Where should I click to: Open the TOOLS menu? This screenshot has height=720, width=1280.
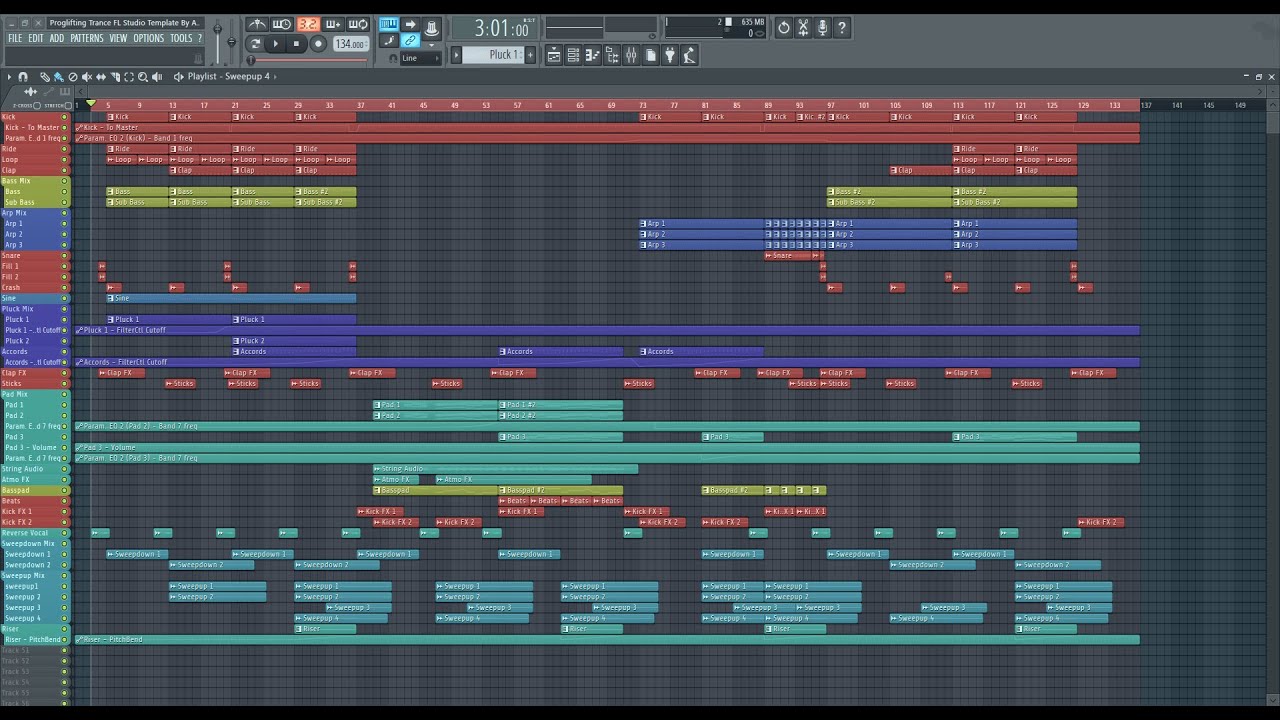click(181, 38)
